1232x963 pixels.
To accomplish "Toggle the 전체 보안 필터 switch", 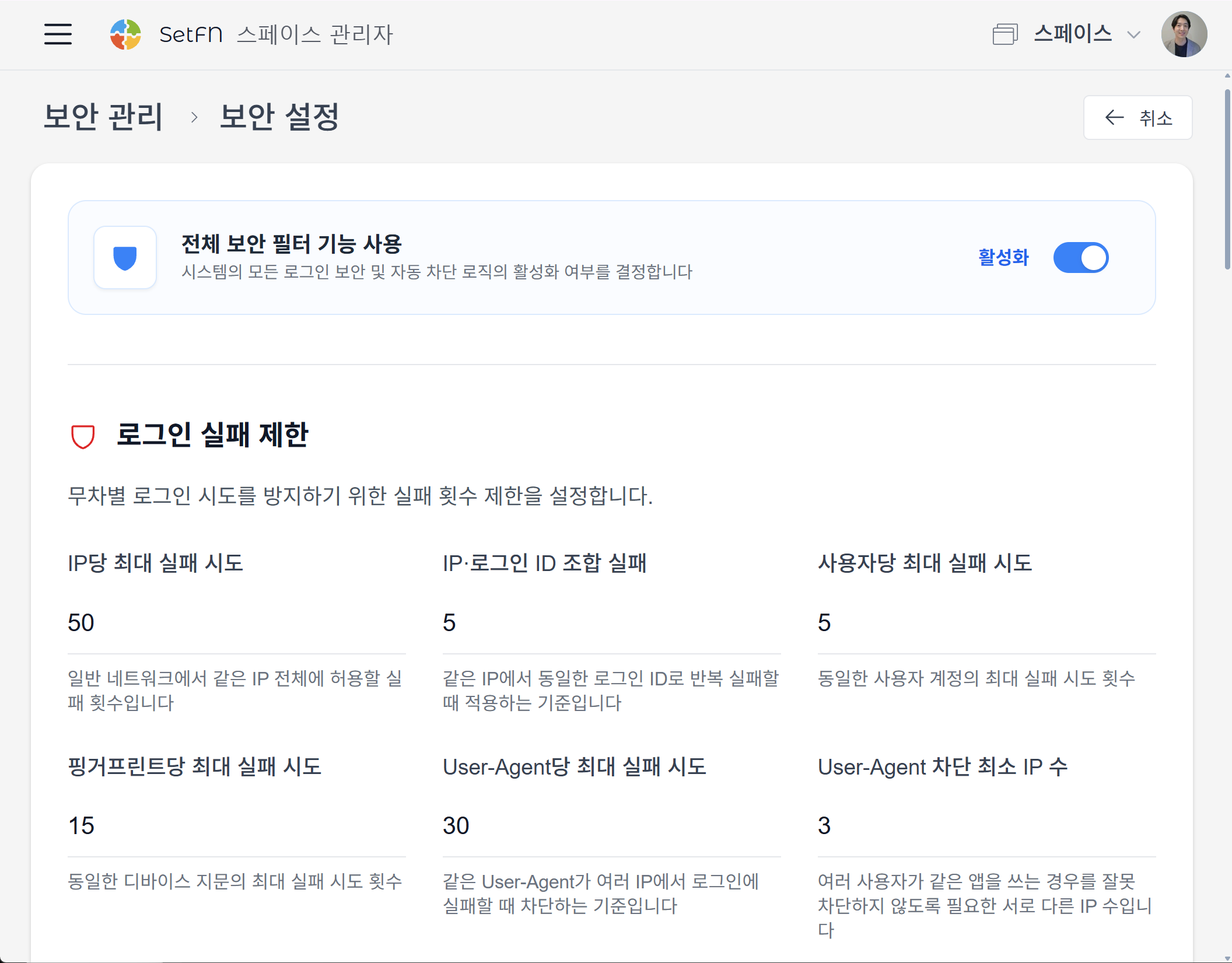I will click(x=1080, y=258).
